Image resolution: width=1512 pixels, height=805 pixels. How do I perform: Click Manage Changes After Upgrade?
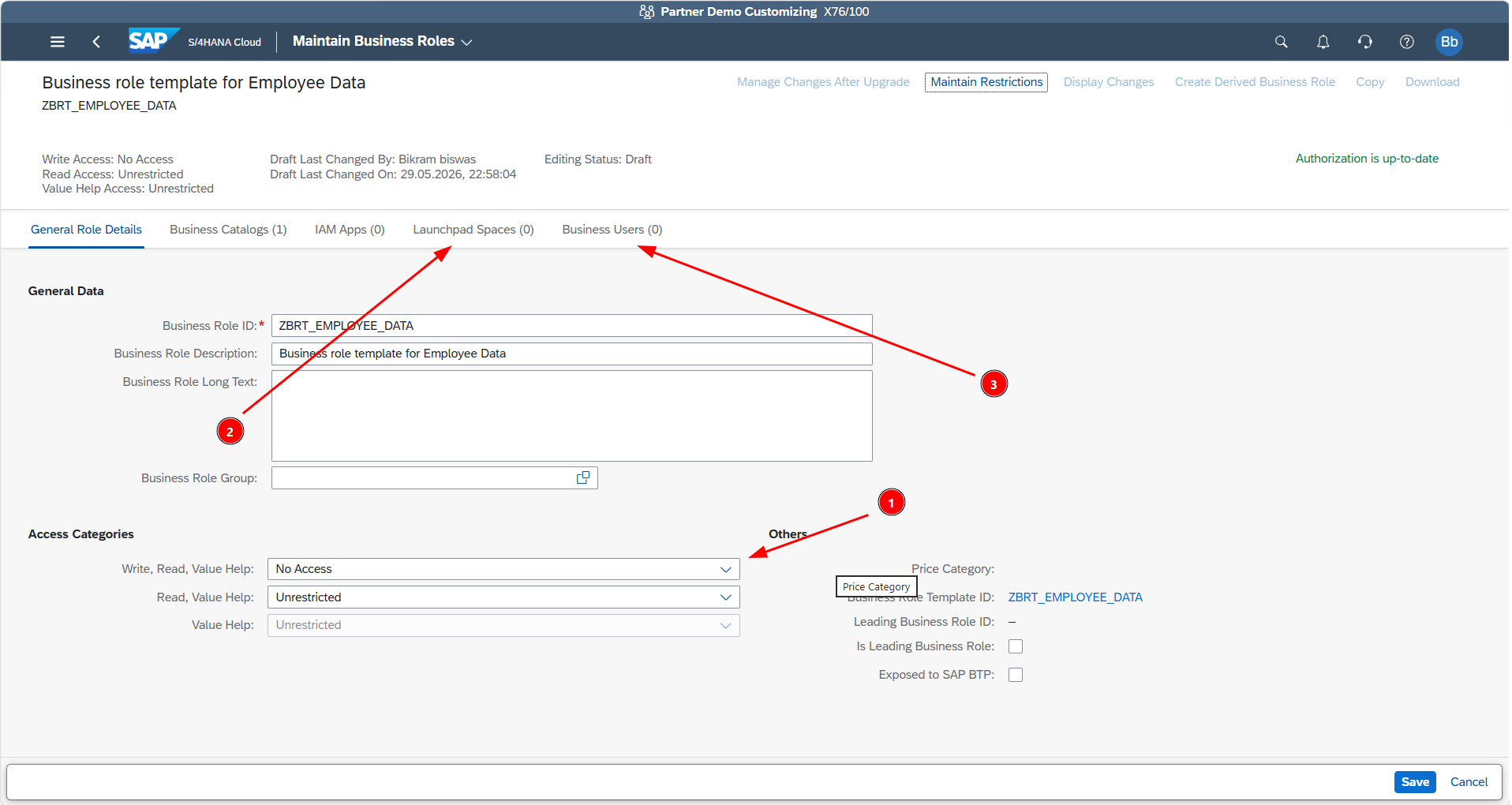(823, 82)
